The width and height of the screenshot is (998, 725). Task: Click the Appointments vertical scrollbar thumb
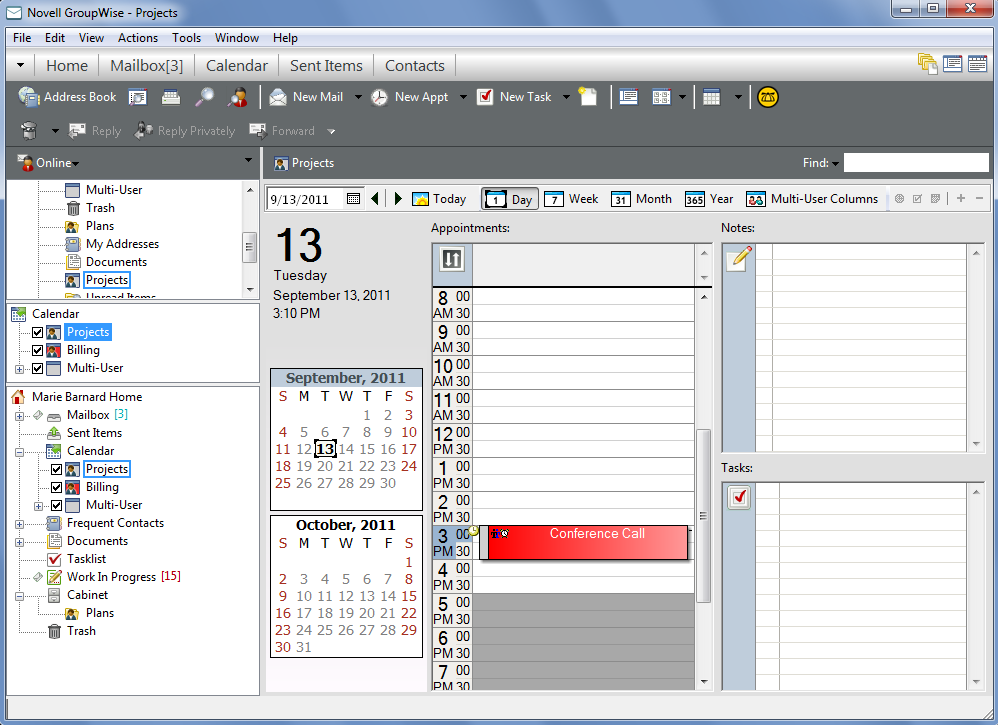703,516
